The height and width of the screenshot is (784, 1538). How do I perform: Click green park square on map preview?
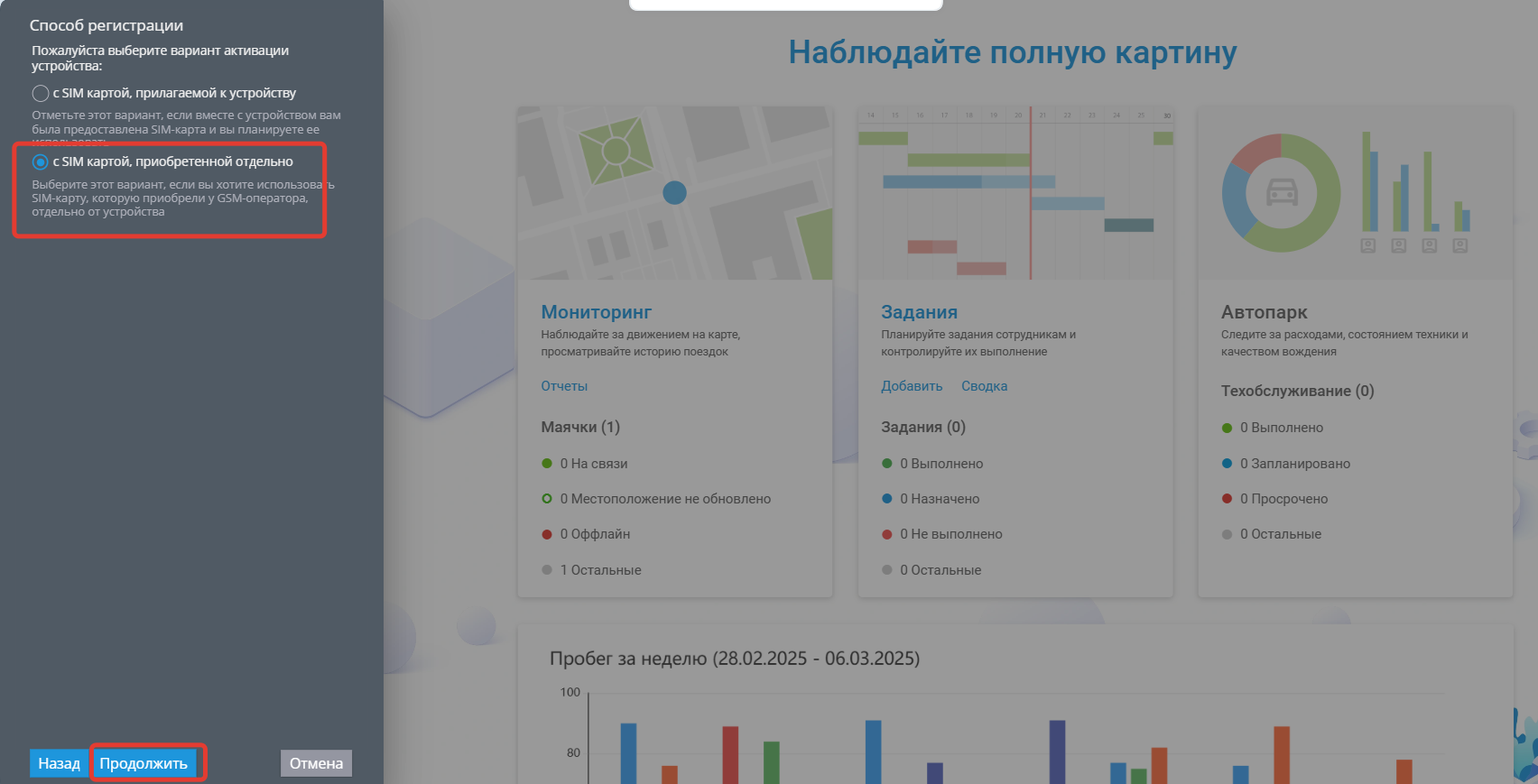[x=616, y=150]
